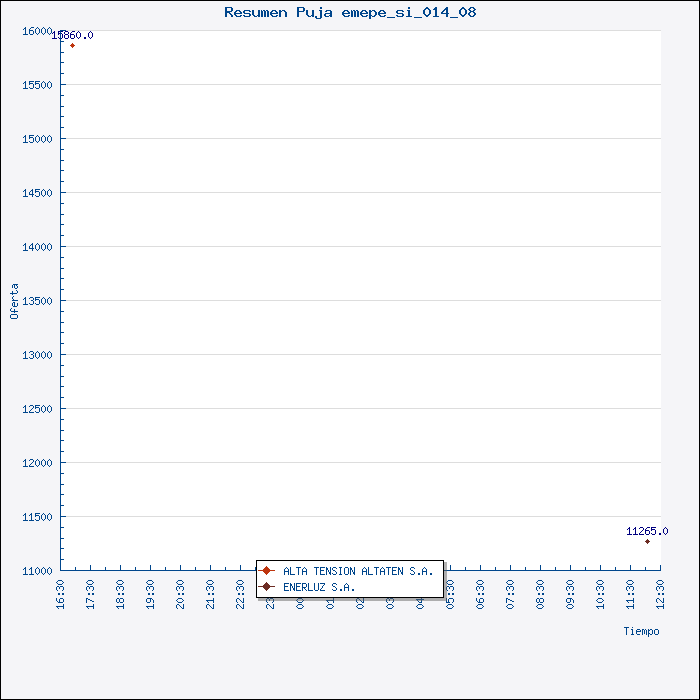The image size is (700, 700).
Task: Click the chart title Resumen Puja emepe_si_014_08
Action: [350, 12]
